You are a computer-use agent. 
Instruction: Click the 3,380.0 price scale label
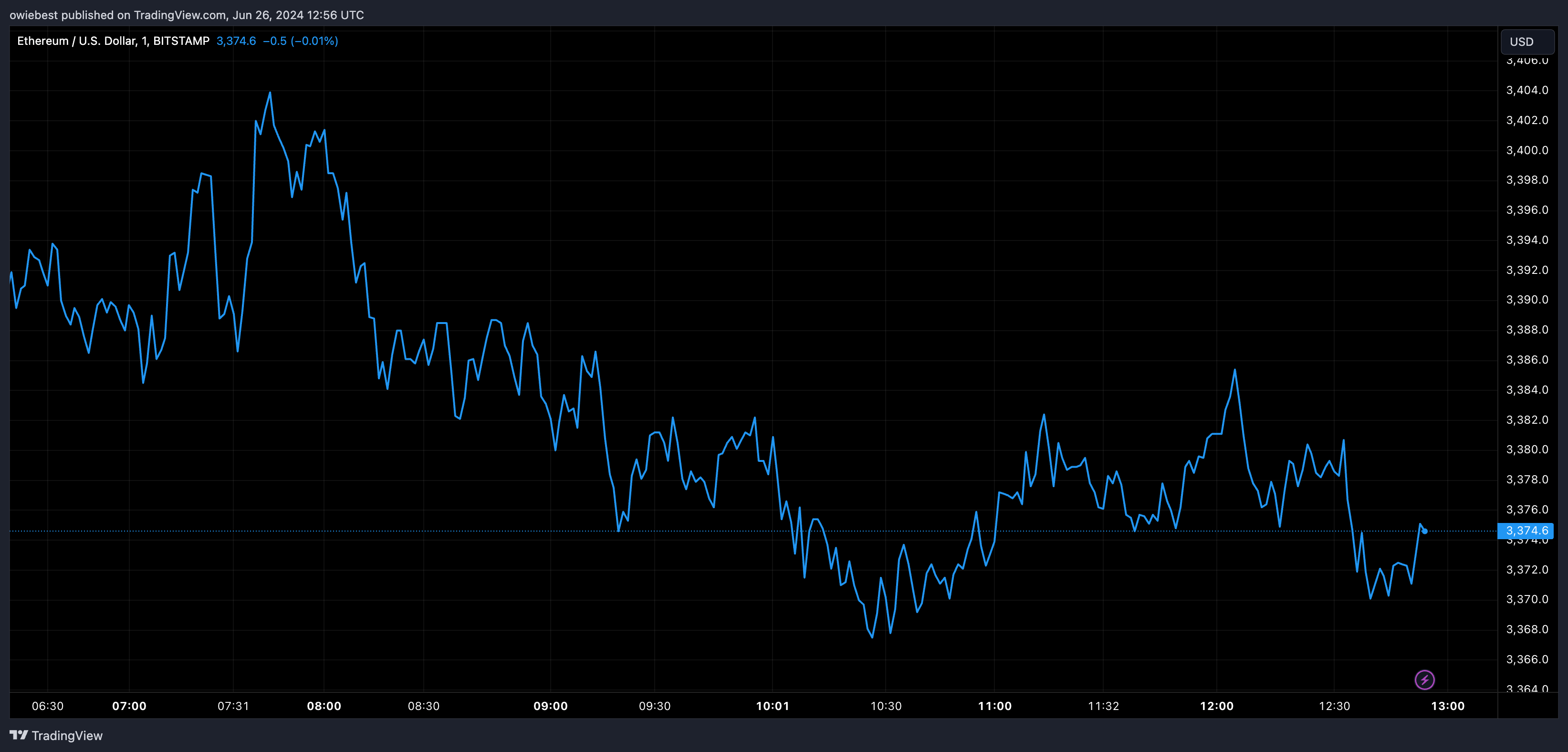click(1526, 449)
